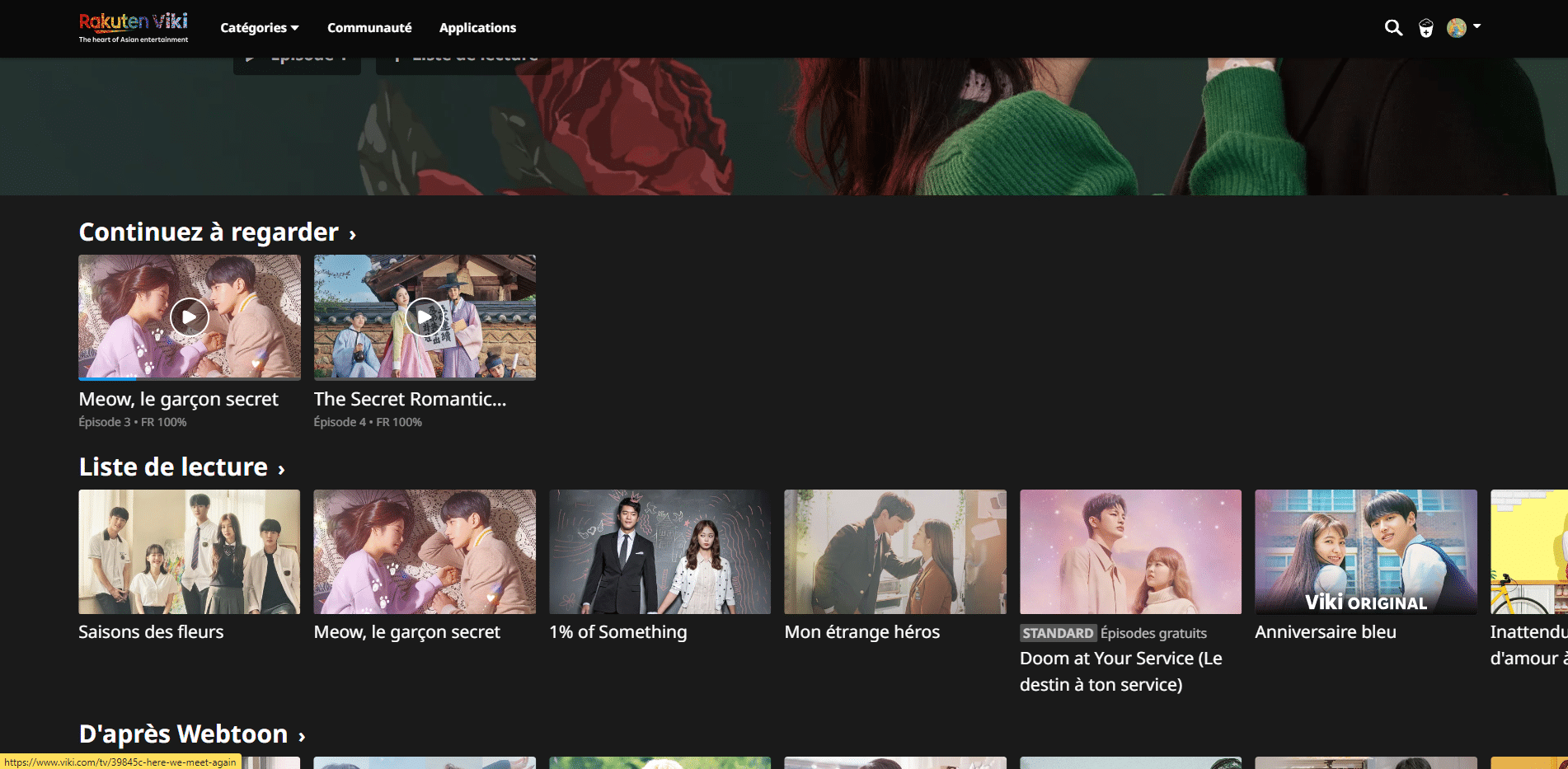Open Inattendu d'amour partial thumbnail
This screenshot has height=769, width=1568.
point(1529,552)
